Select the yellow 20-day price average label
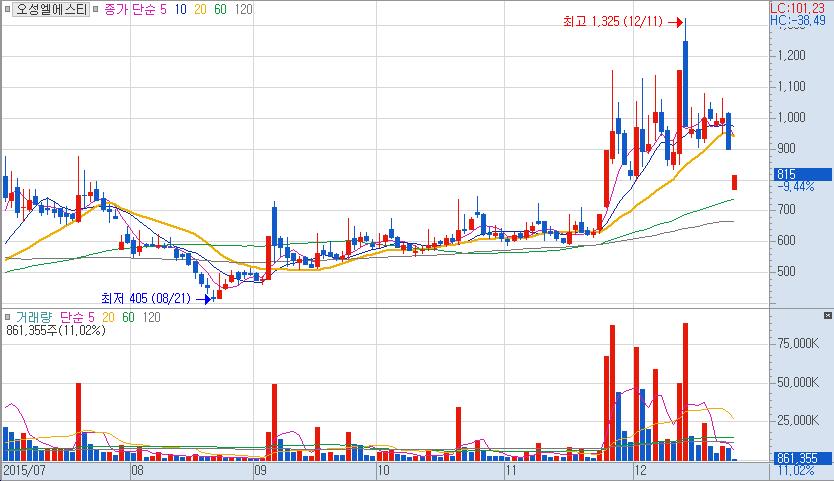 pyautogui.click(x=200, y=9)
